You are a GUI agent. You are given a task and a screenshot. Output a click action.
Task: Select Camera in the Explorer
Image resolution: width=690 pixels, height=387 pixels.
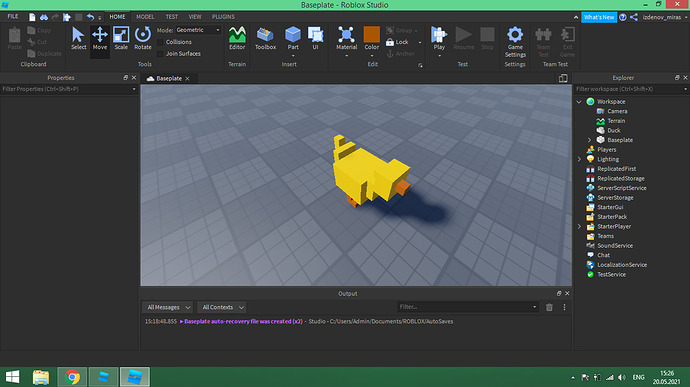[617, 111]
